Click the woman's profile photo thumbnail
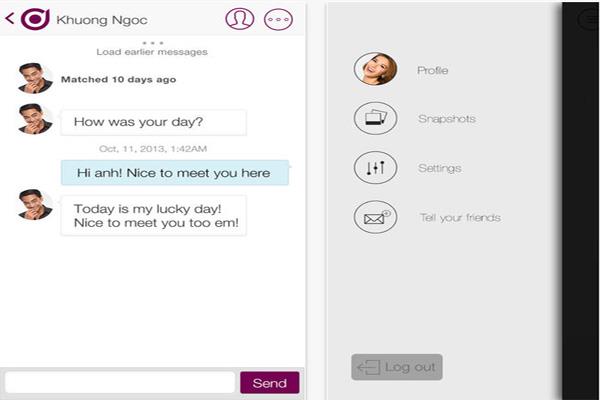This screenshot has width=600, height=400. 375,69
